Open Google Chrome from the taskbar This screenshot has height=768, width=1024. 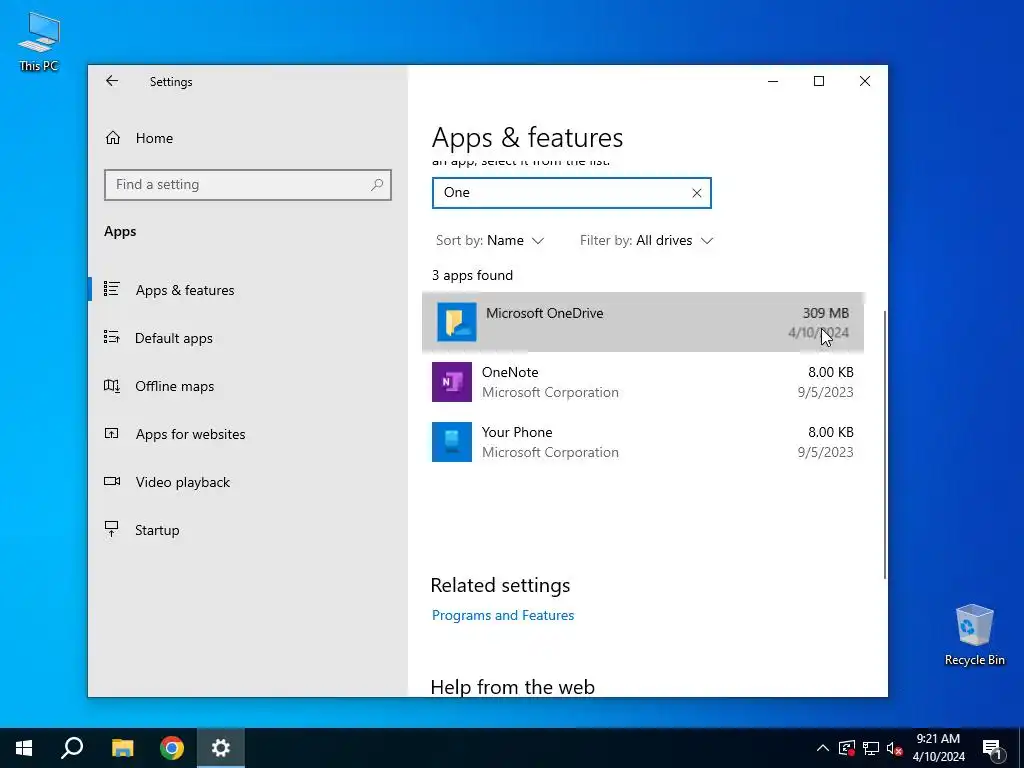(172, 748)
